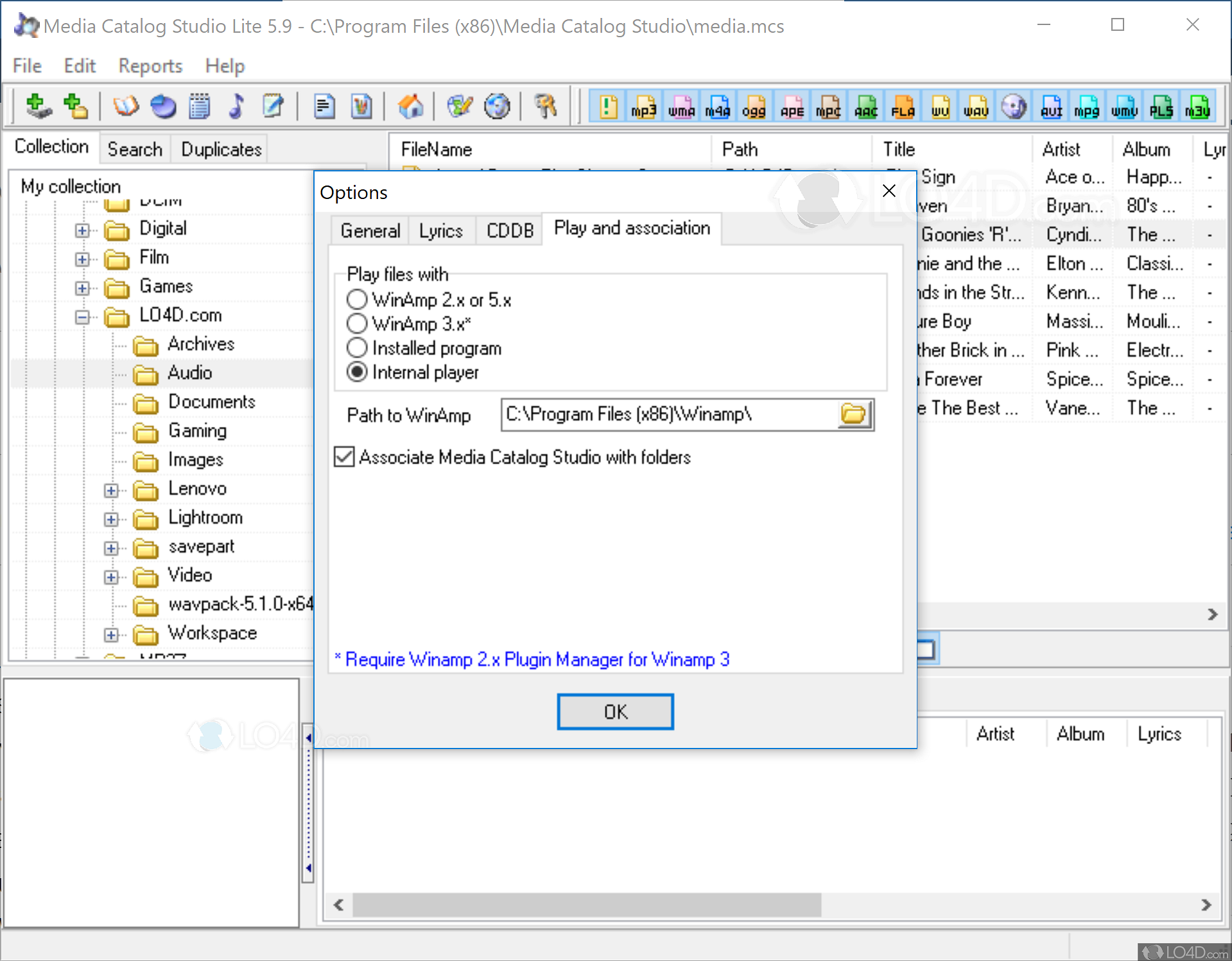This screenshot has width=1232, height=961.
Task: Select WinAmp 2.x or 5.x radio button
Action: (357, 300)
